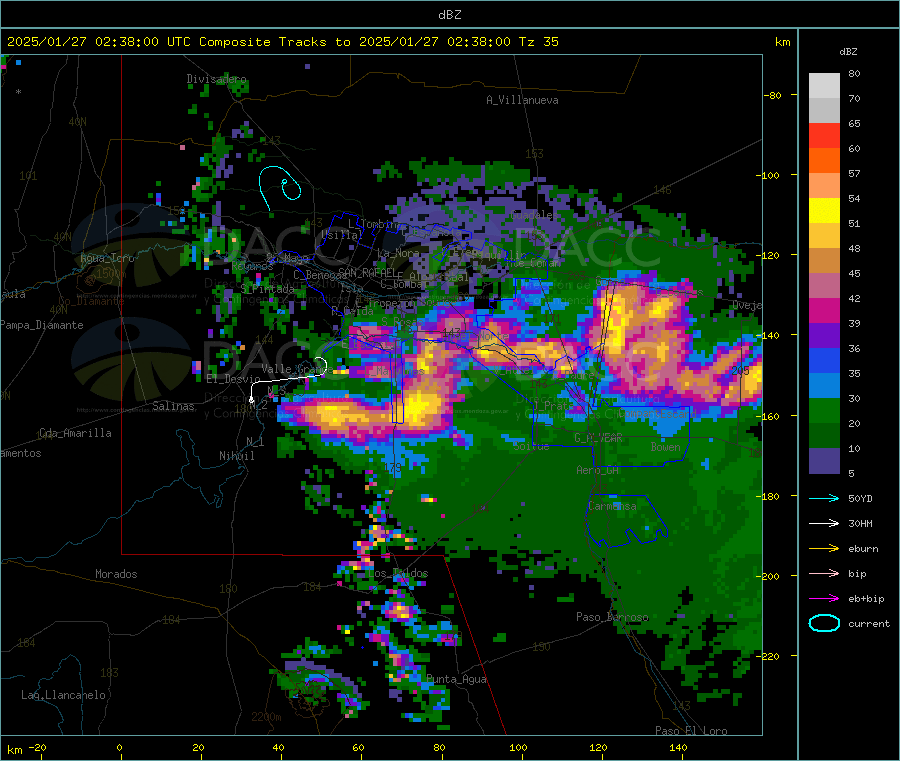This screenshot has height=761, width=900.
Task: Click the A_Villanueva map label
Action: pos(522,100)
